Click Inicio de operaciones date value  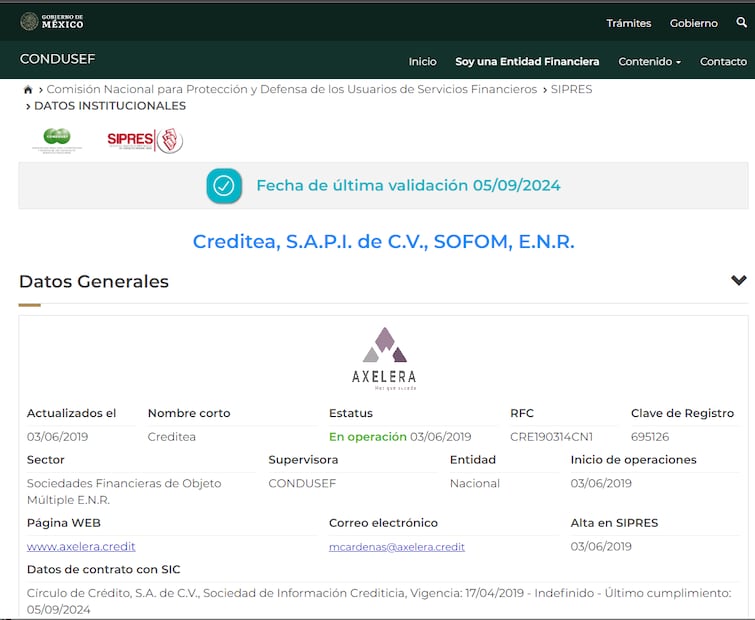[601, 483]
